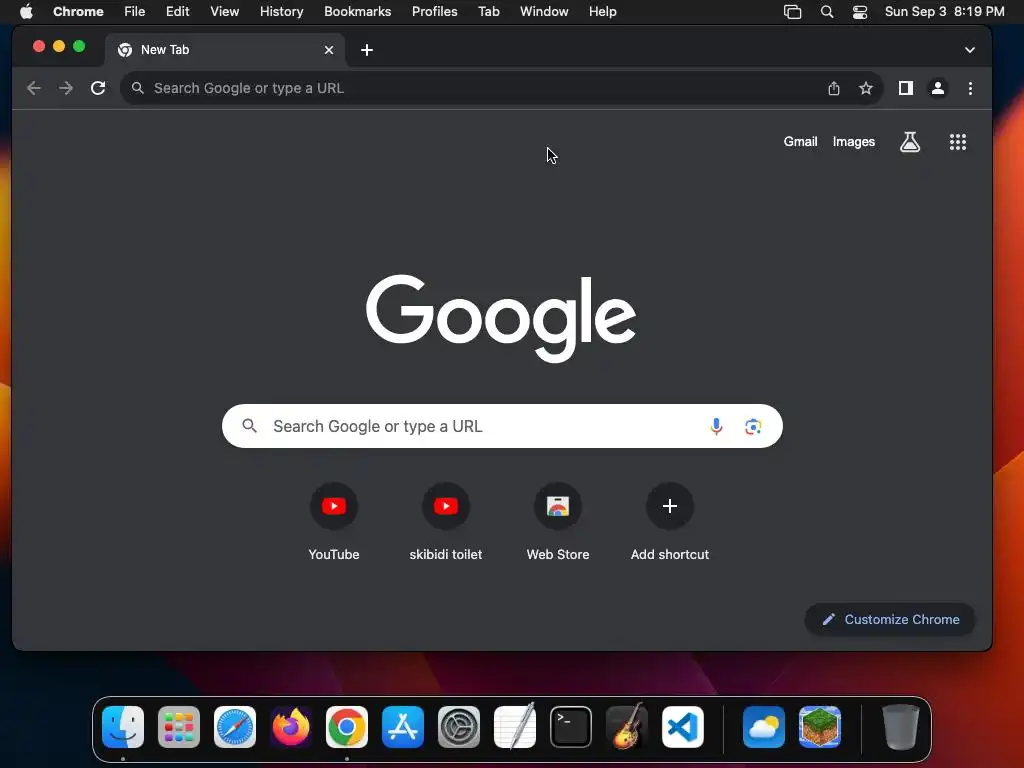
Task: Share this page via share icon
Action: pyautogui.click(x=834, y=88)
